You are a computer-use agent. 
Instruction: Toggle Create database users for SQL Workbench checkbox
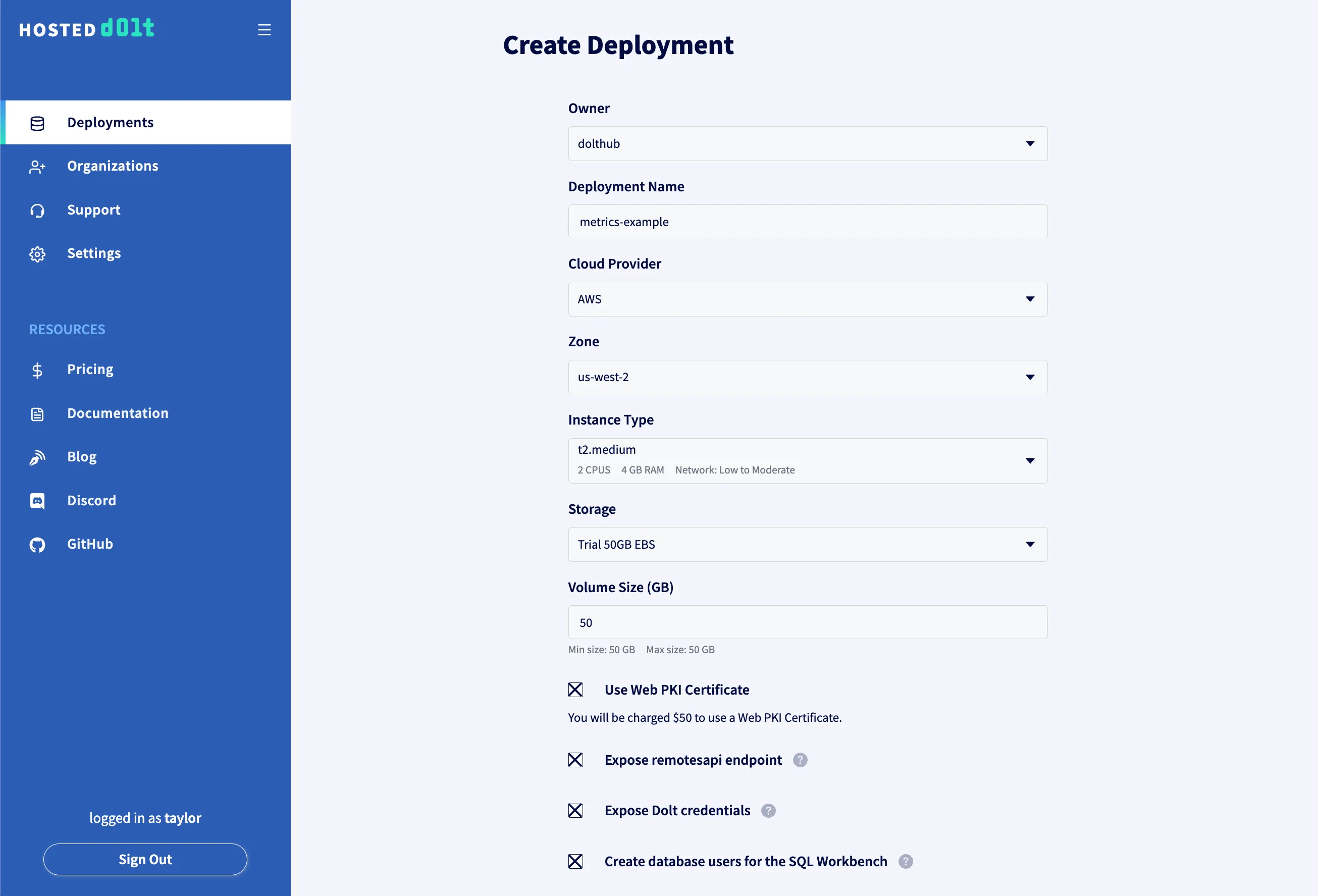tap(575, 861)
